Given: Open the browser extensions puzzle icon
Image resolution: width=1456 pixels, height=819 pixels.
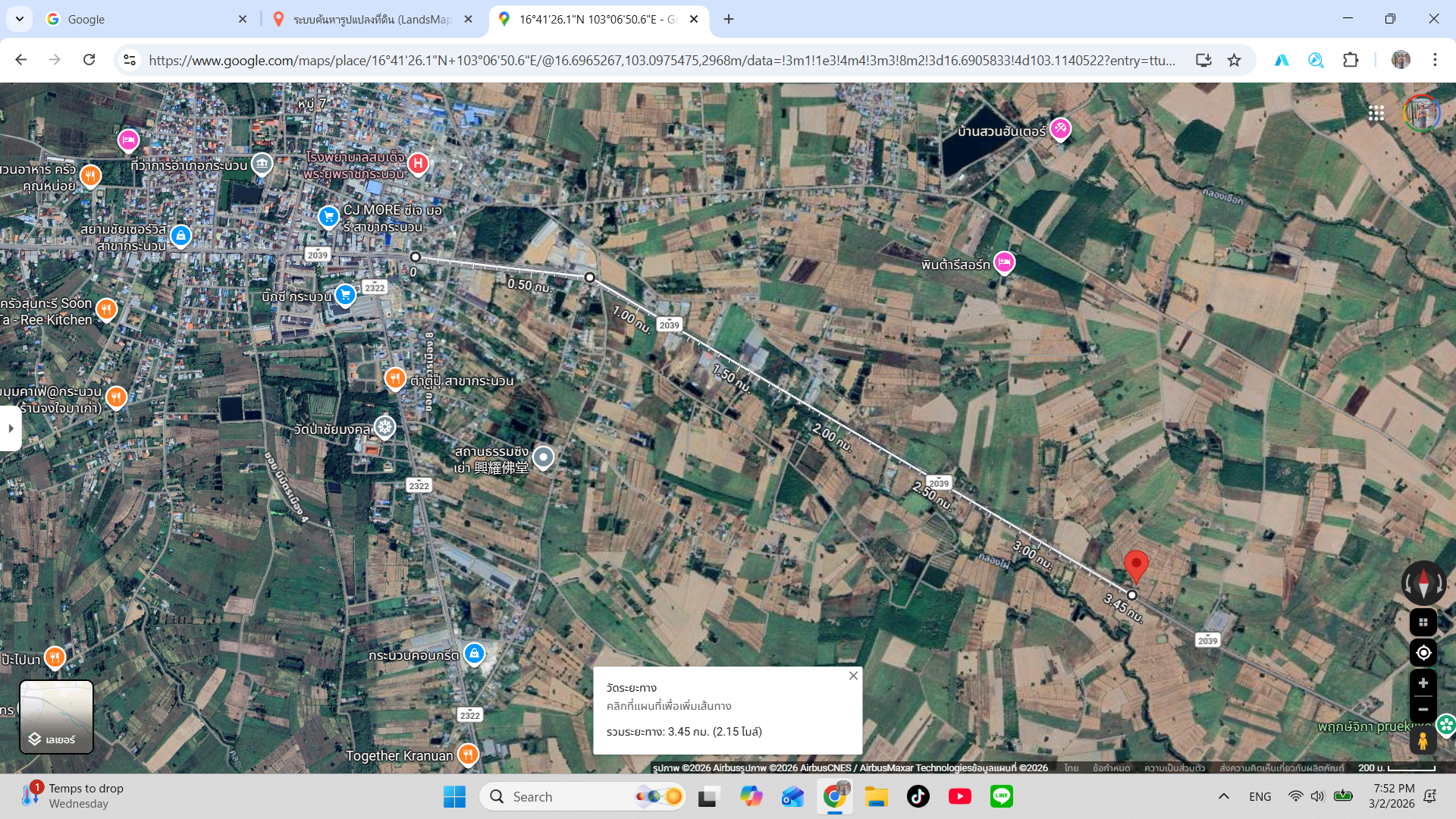Looking at the screenshot, I should click(1351, 60).
